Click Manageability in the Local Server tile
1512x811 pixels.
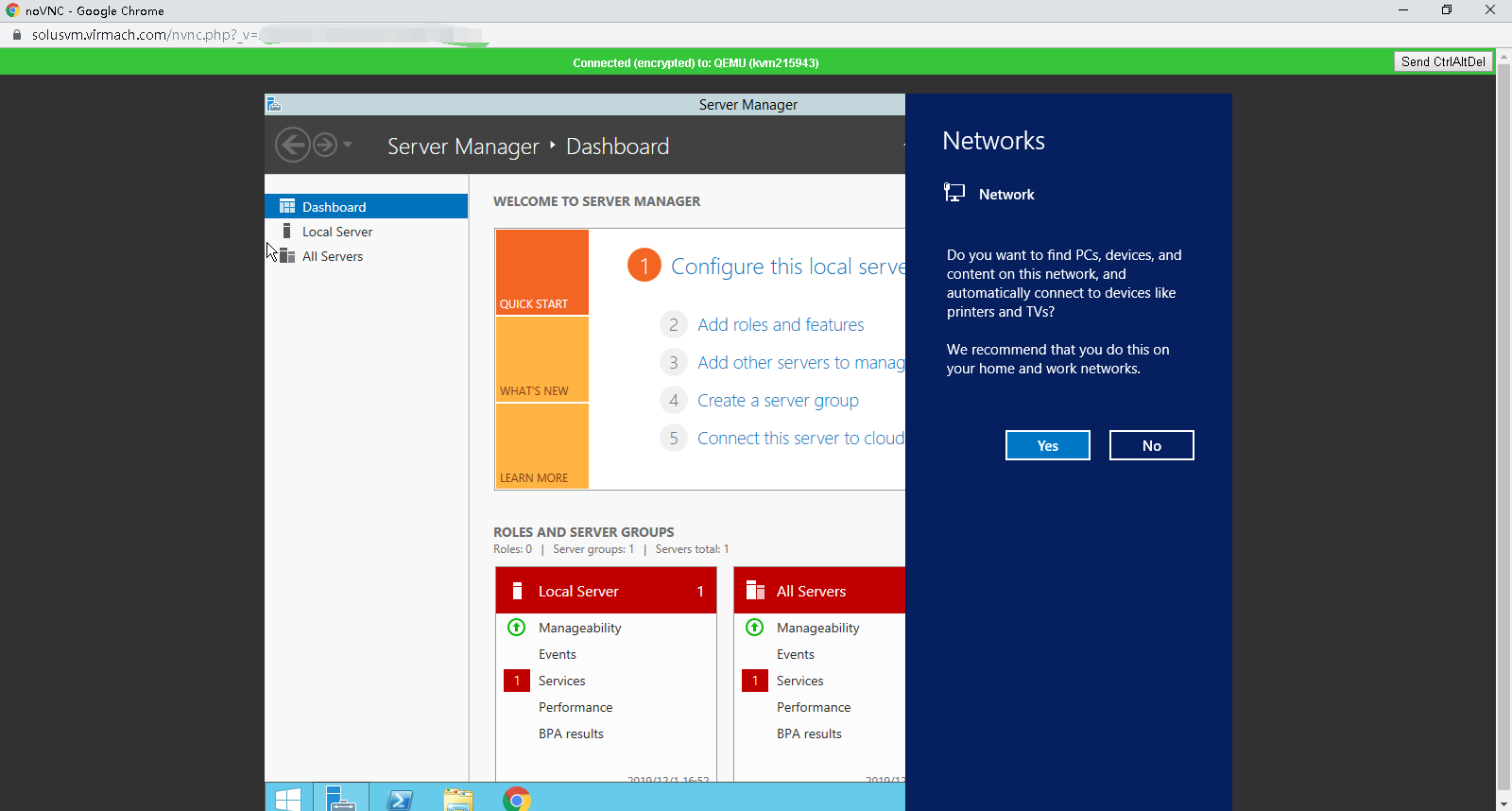(x=580, y=628)
